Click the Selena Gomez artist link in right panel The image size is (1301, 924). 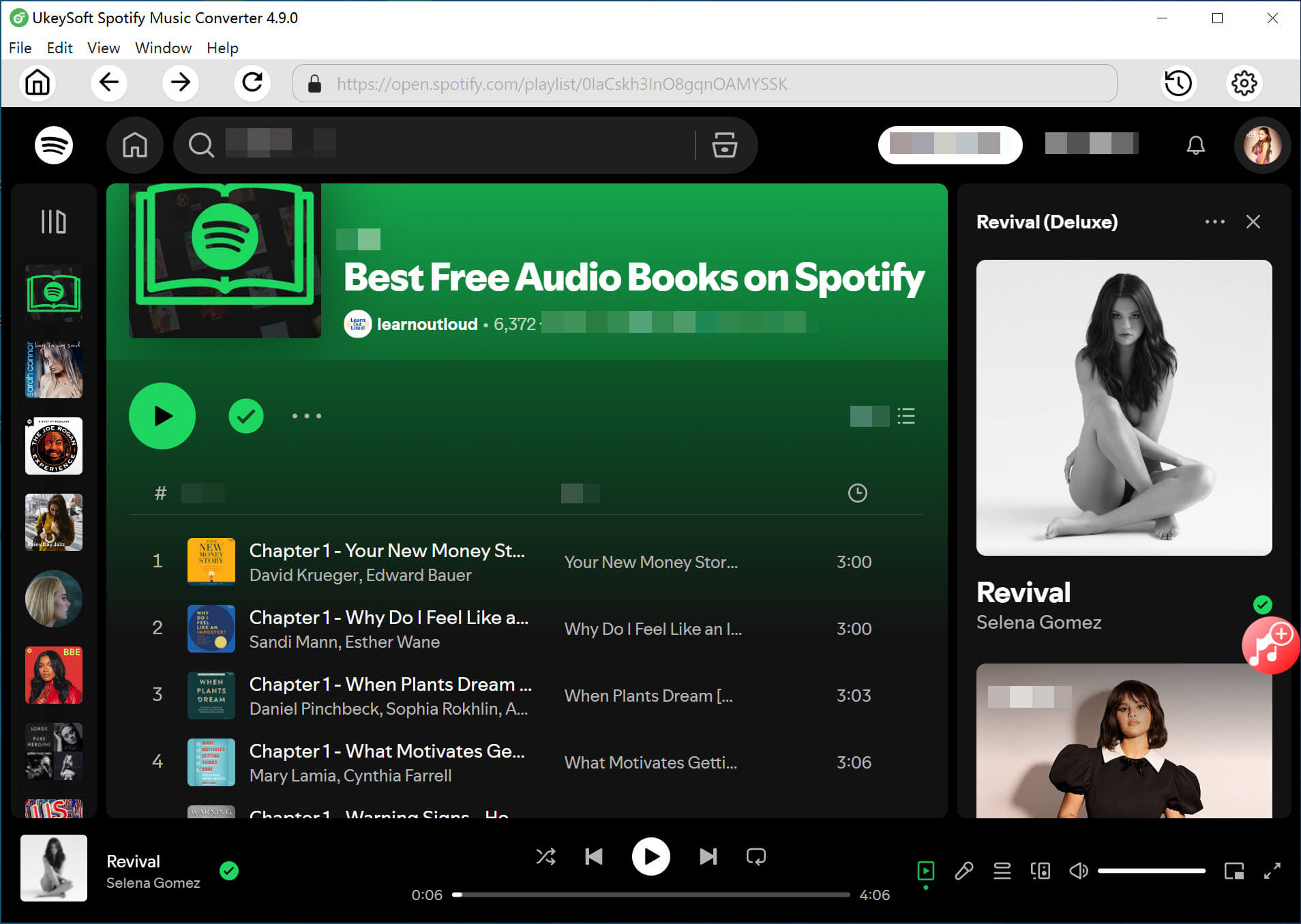1038,622
